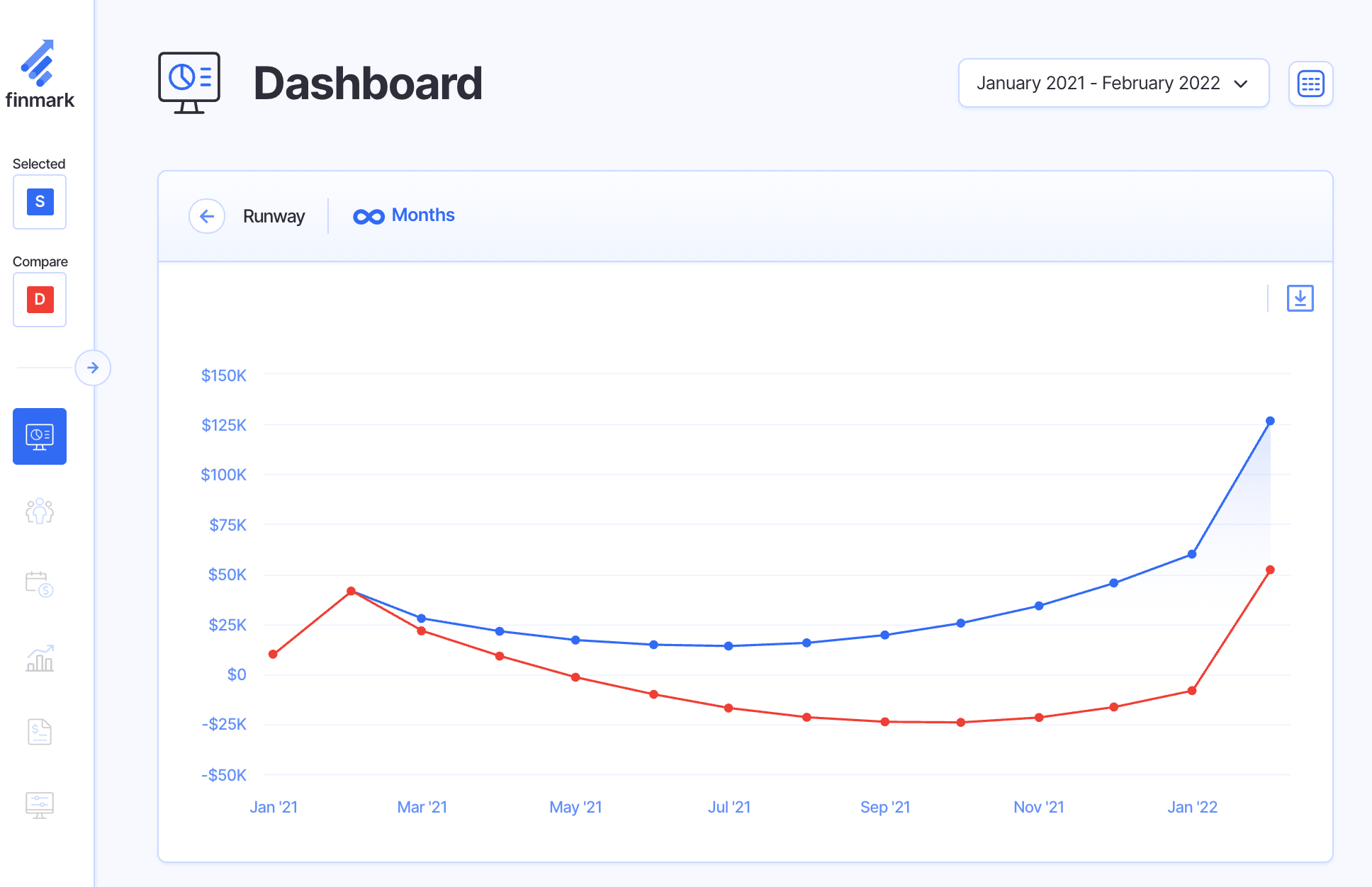1372x887 pixels.
Task: Expand the sidebar with arrow button
Action: pos(93,368)
